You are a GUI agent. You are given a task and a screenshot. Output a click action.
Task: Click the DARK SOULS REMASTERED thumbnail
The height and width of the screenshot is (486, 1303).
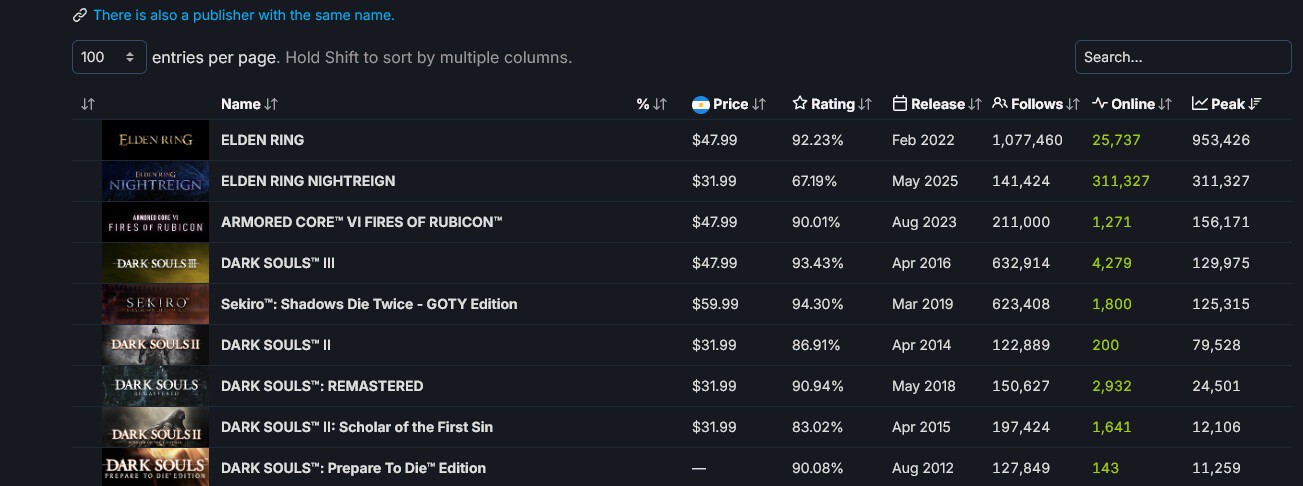click(x=155, y=386)
